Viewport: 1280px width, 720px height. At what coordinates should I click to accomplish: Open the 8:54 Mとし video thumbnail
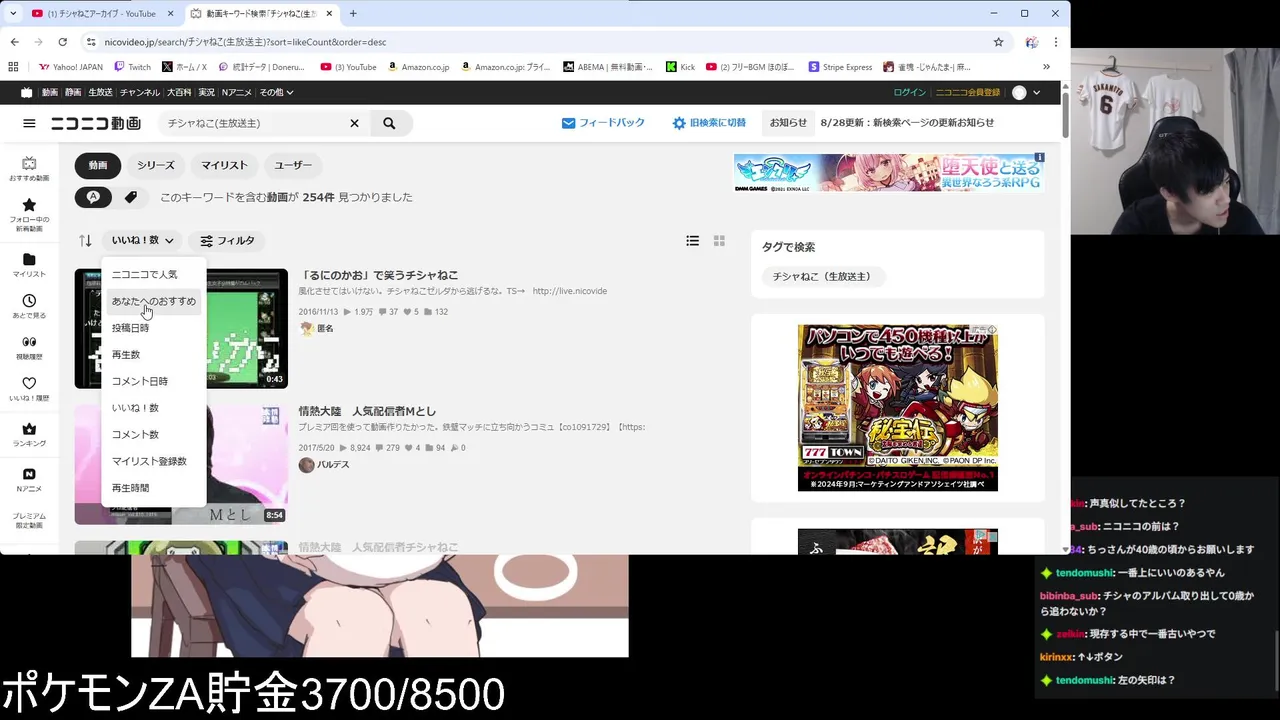181,465
